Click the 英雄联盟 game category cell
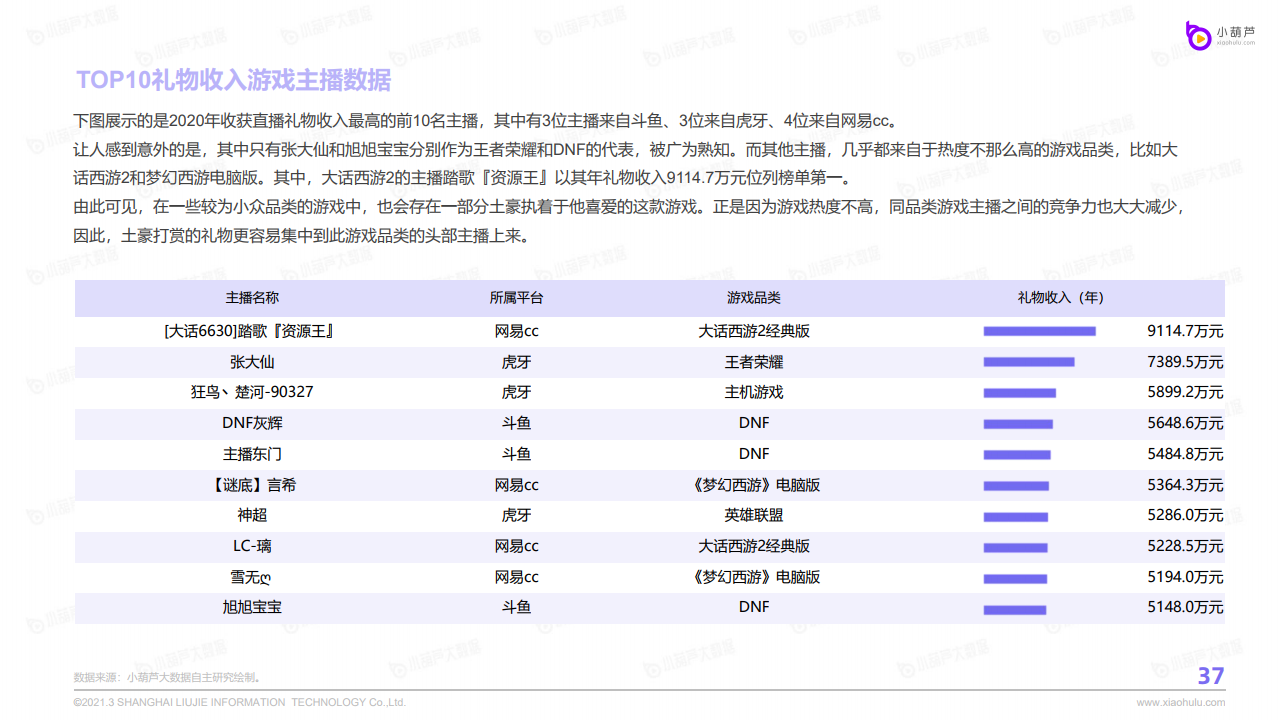The image size is (1280, 720). point(753,515)
